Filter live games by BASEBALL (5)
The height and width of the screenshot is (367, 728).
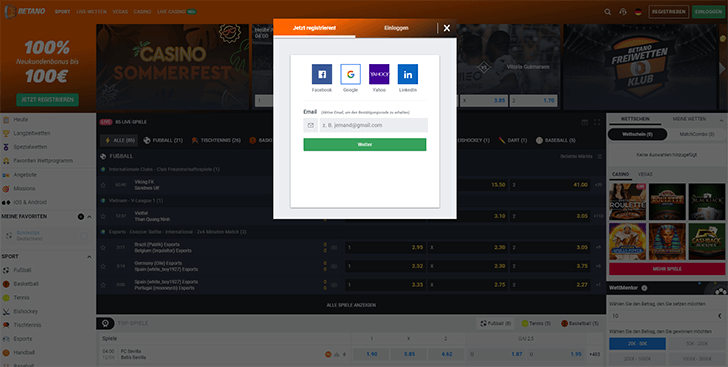tap(555, 140)
